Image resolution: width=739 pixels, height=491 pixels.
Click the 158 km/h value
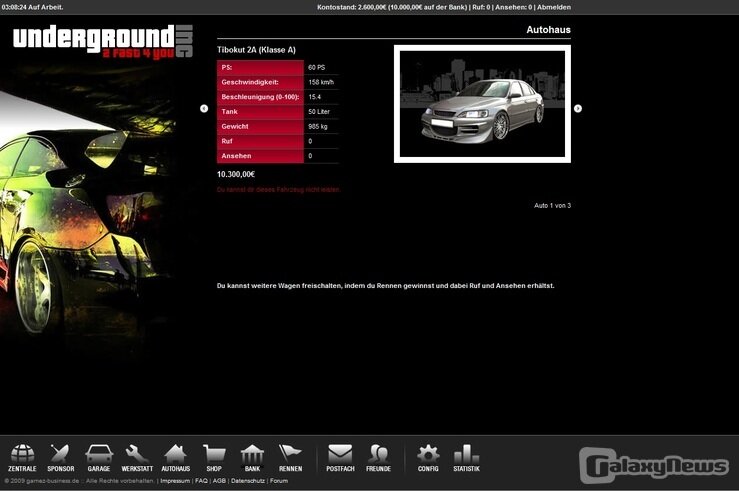click(x=321, y=82)
